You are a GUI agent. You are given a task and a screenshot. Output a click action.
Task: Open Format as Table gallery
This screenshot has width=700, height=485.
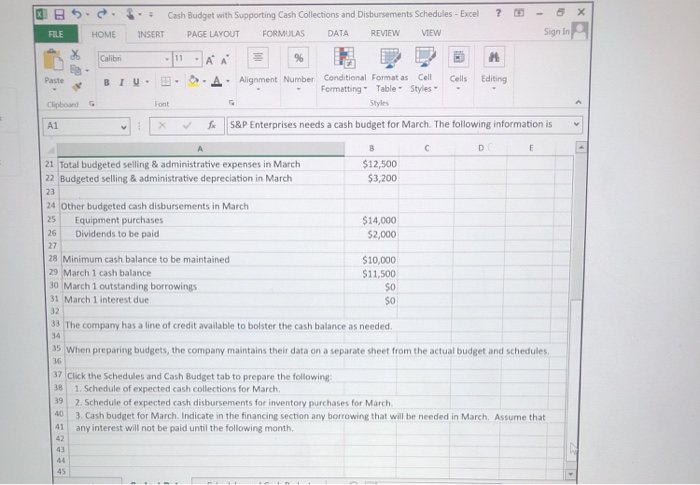(x=390, y=69)
